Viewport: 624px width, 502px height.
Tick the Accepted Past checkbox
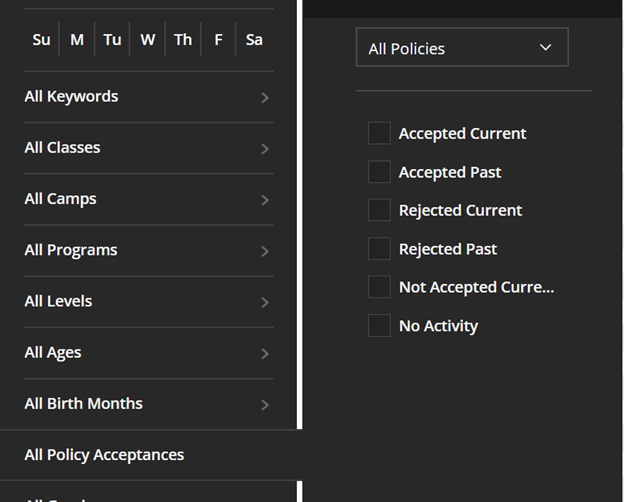point(379,172)
